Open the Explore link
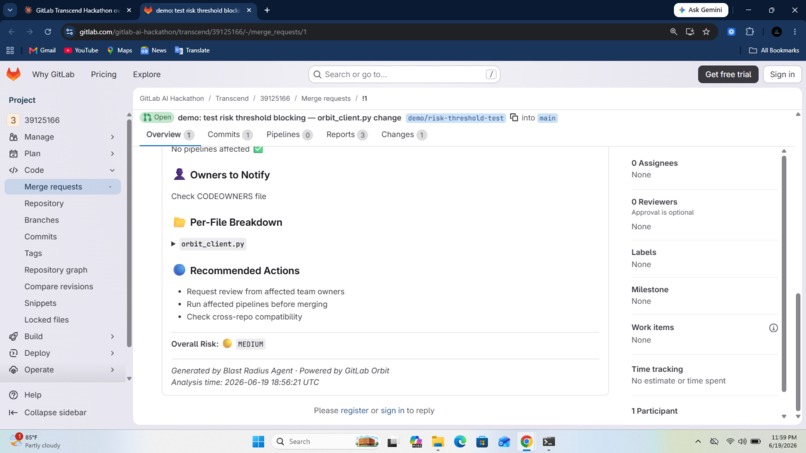The width and height of the screenshot is (806, 453). pyautogui.click(x=146, y=75)
